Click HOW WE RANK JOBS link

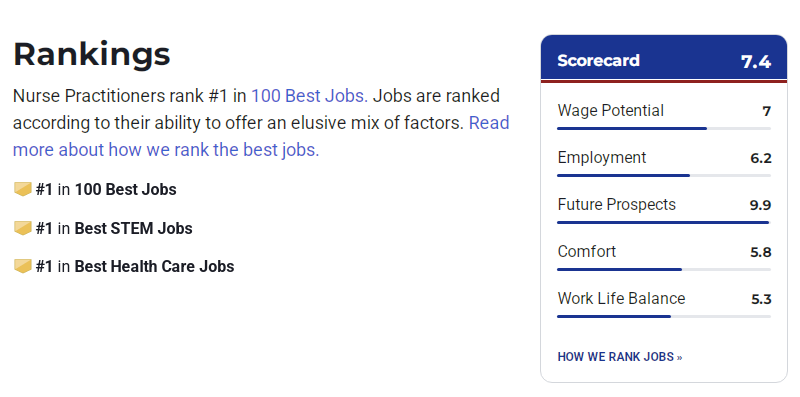click(x=619, y=357)
